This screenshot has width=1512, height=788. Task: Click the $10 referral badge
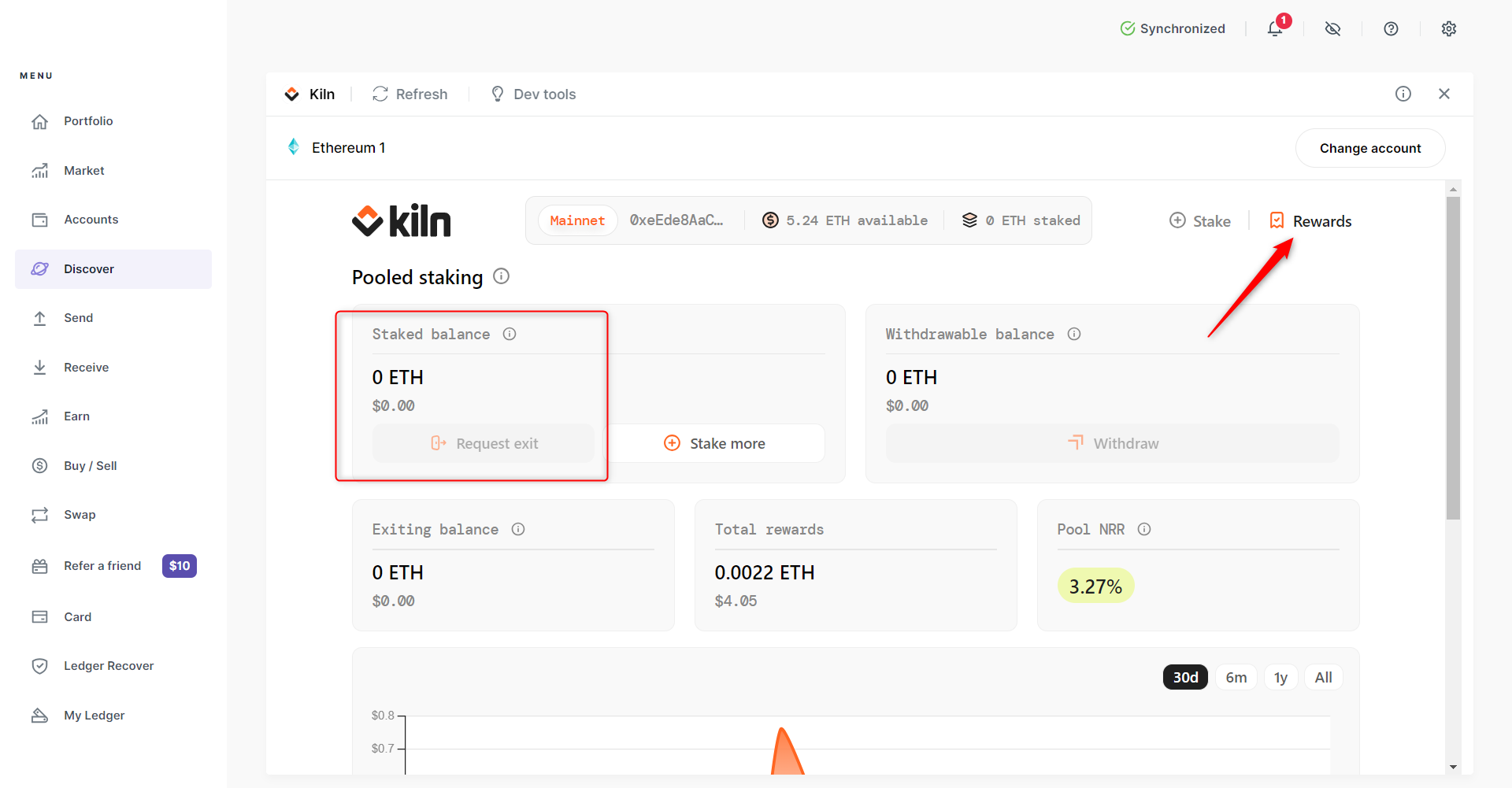point(180,566)
